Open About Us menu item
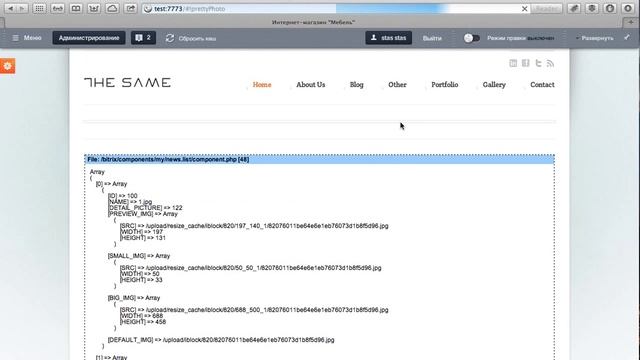This screenshot has height=360, width=640. click(311, 84)
